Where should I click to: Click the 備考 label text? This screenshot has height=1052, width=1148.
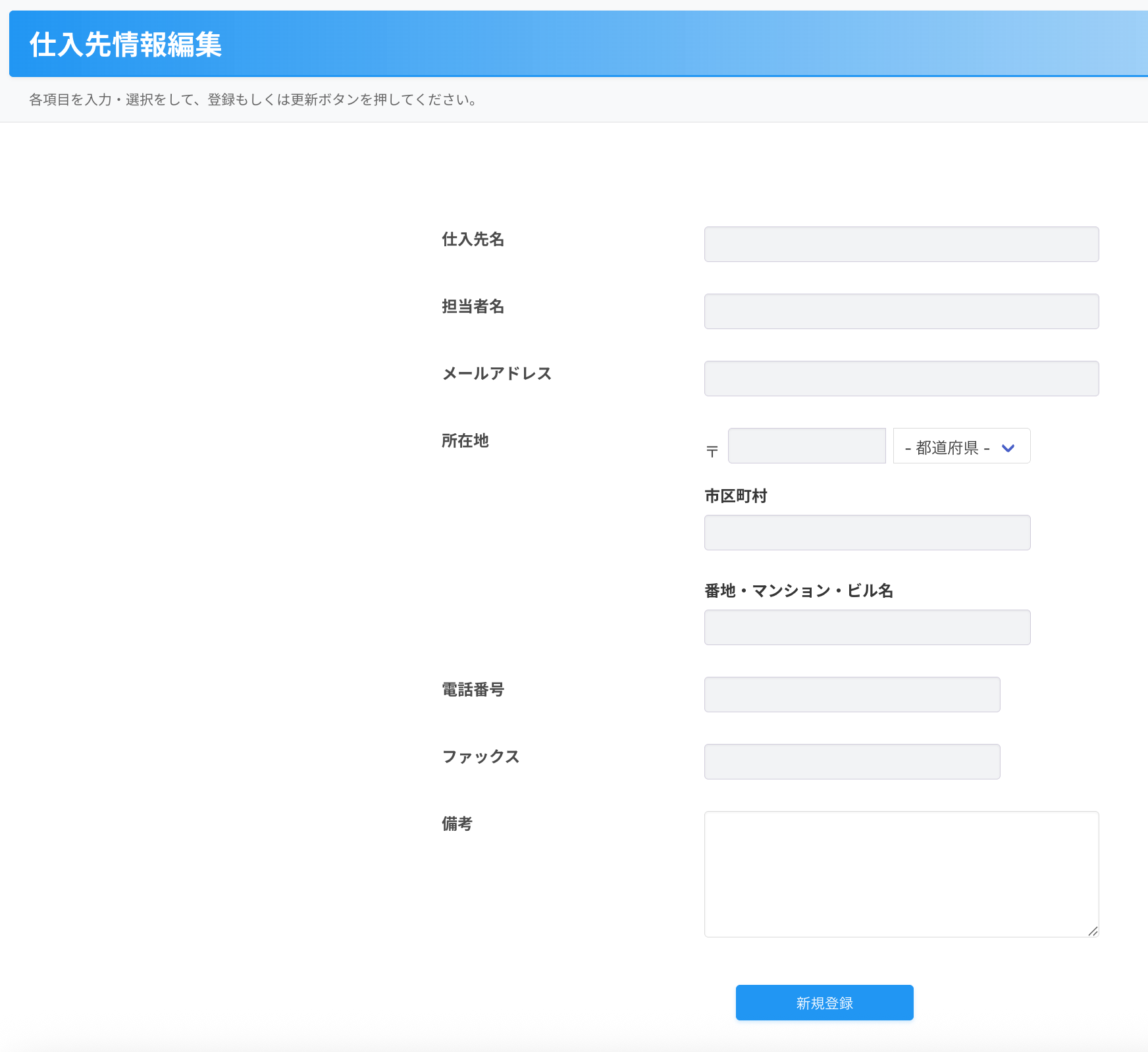tap(457, 824)
